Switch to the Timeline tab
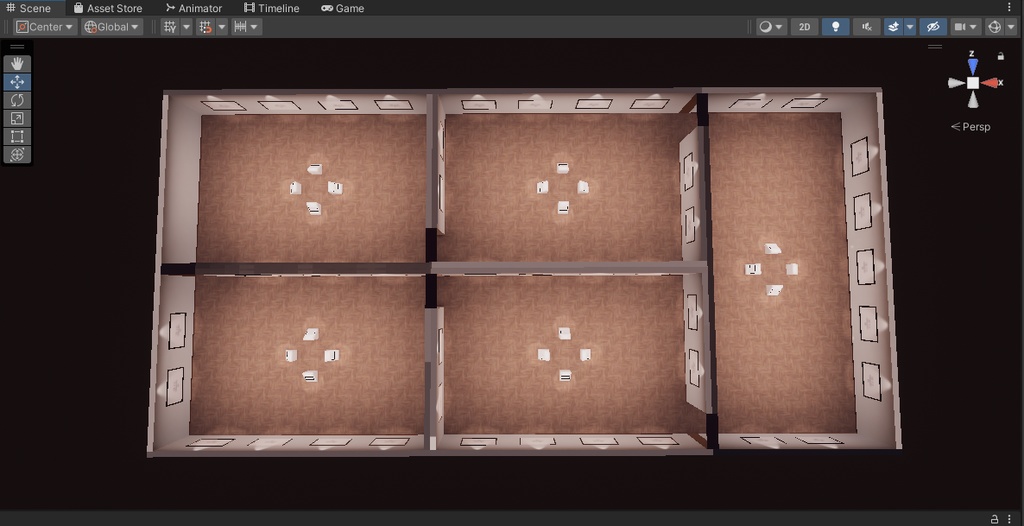Image resolution: width=1024 pixels, height=526 pixels. point(271,8)
